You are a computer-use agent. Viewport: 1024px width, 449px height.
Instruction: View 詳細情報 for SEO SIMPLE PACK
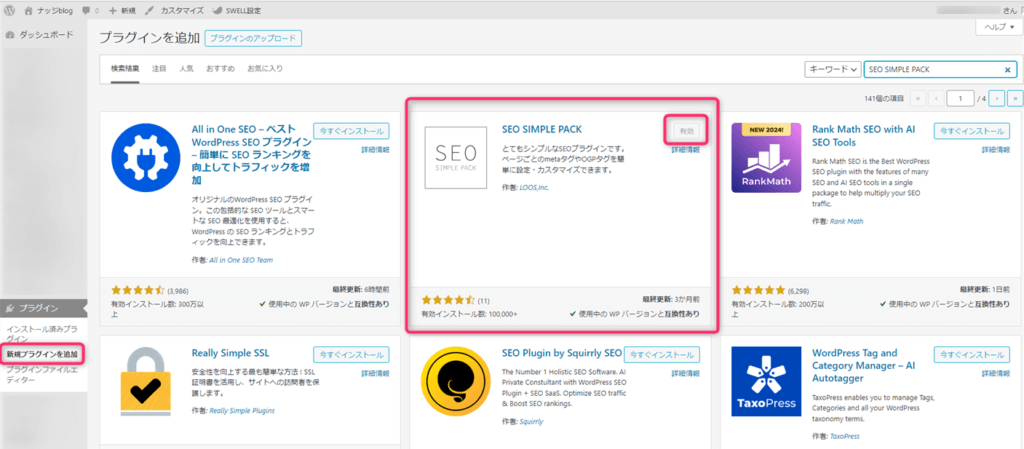click(x=685, y=149)
